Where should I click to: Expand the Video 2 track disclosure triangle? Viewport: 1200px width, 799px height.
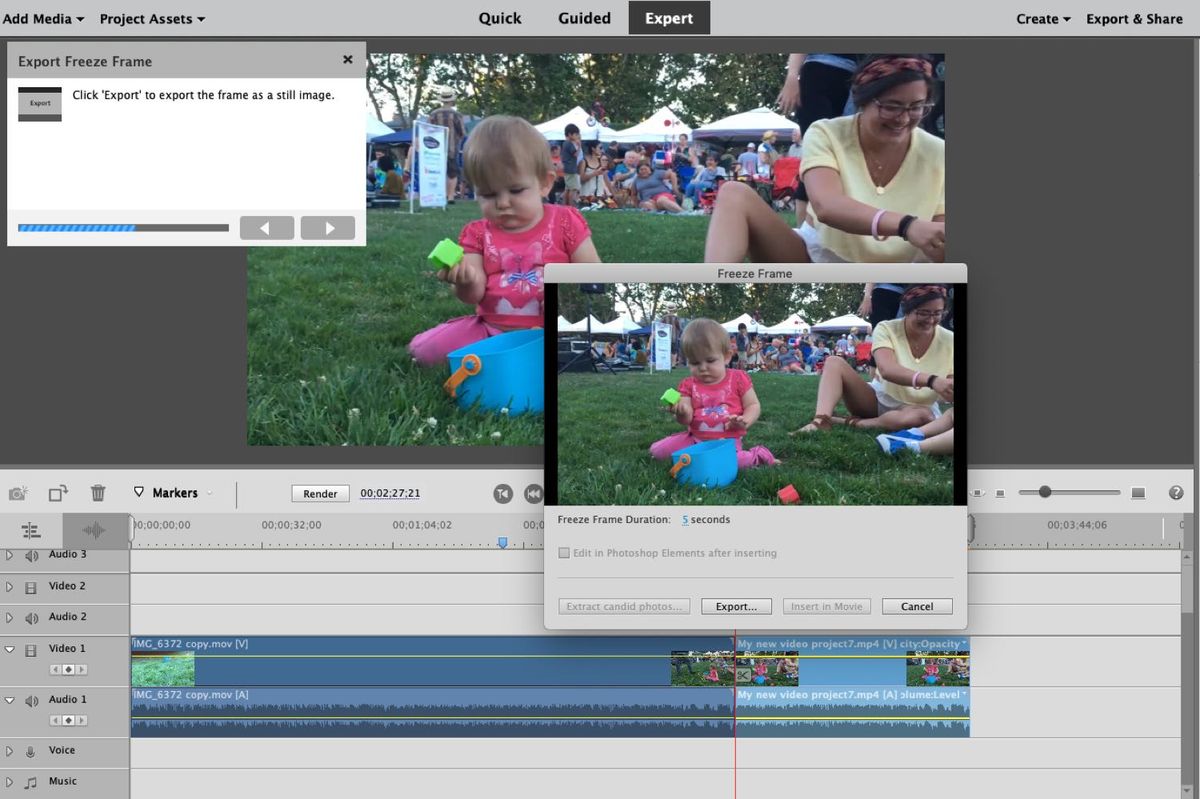tap(8, 585)
